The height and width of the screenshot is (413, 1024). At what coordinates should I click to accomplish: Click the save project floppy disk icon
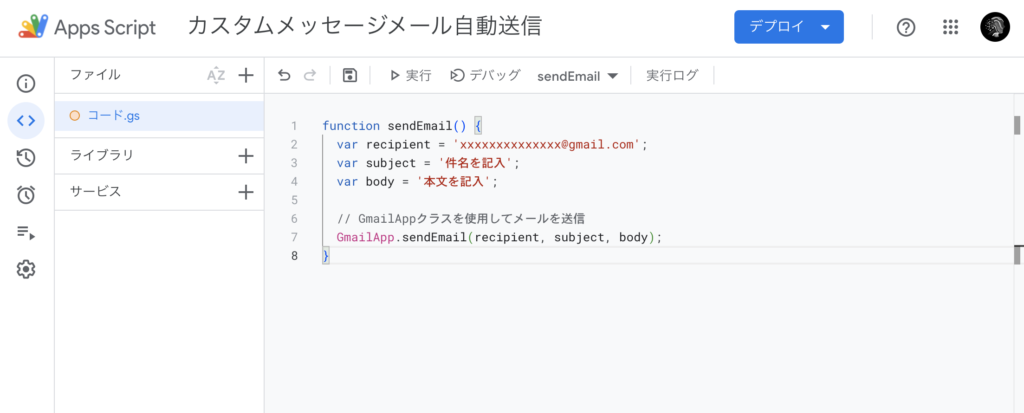click(349, 75)
